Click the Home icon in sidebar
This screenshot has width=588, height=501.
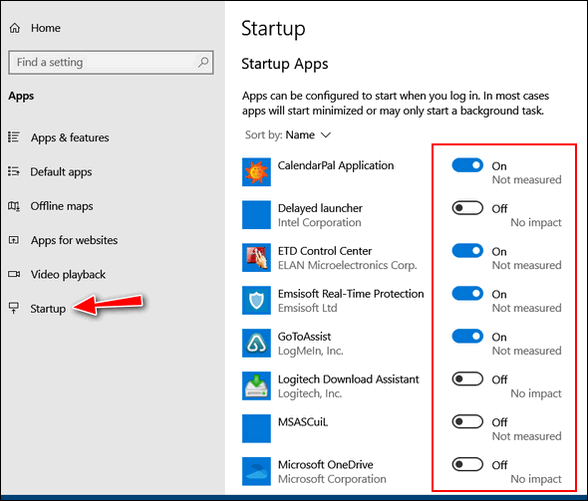[15, 28]
